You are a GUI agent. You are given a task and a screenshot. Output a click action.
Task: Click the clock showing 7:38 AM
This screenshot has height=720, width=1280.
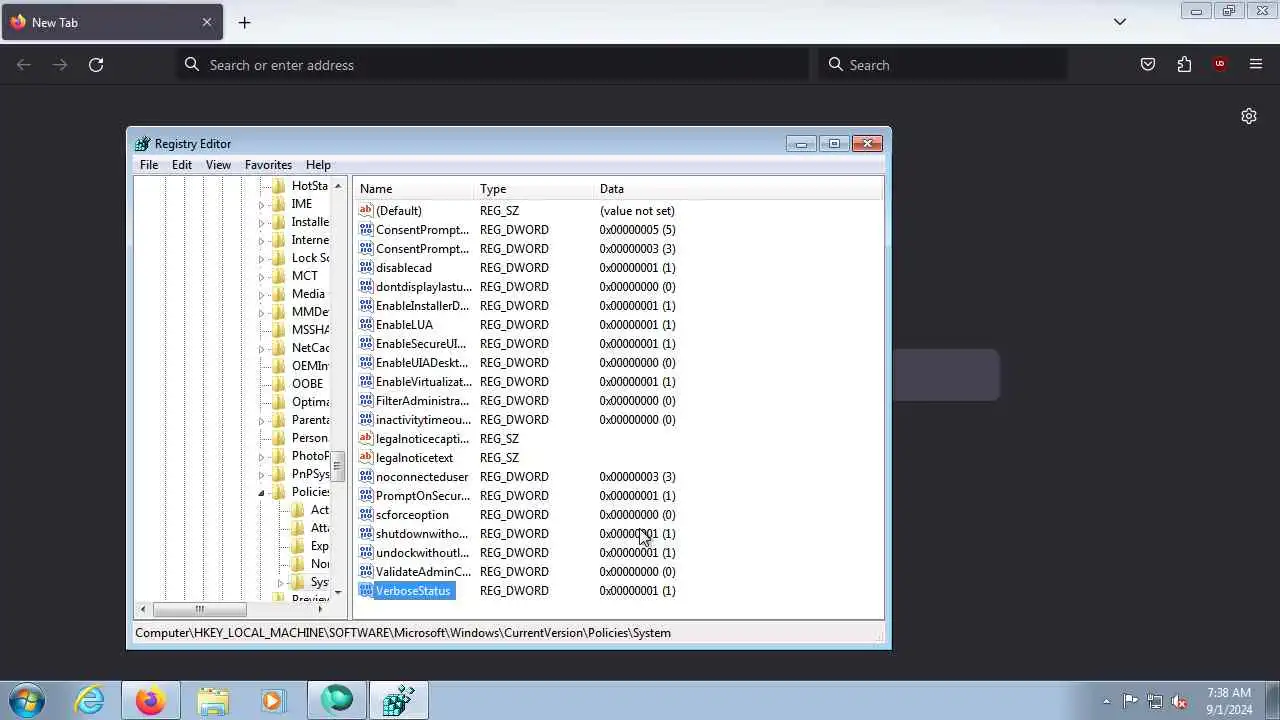[x=1229, y=693]
